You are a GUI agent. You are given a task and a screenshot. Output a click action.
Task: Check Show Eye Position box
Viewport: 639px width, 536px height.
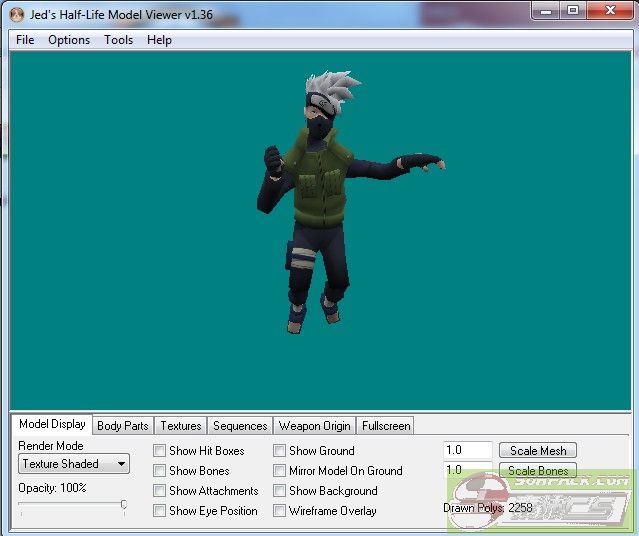tap(159, 511)
